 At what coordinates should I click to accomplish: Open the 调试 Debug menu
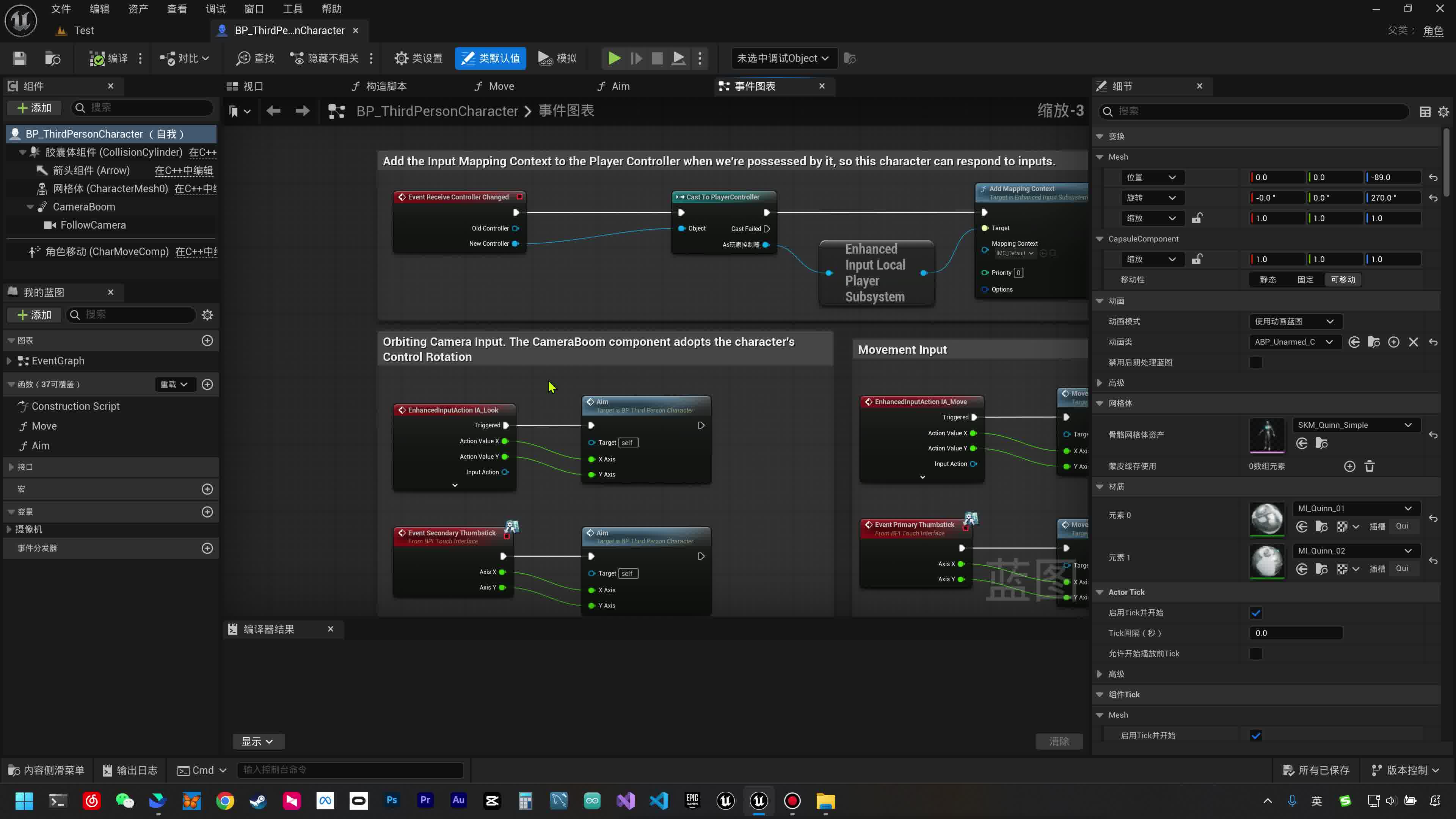[215, 9]
